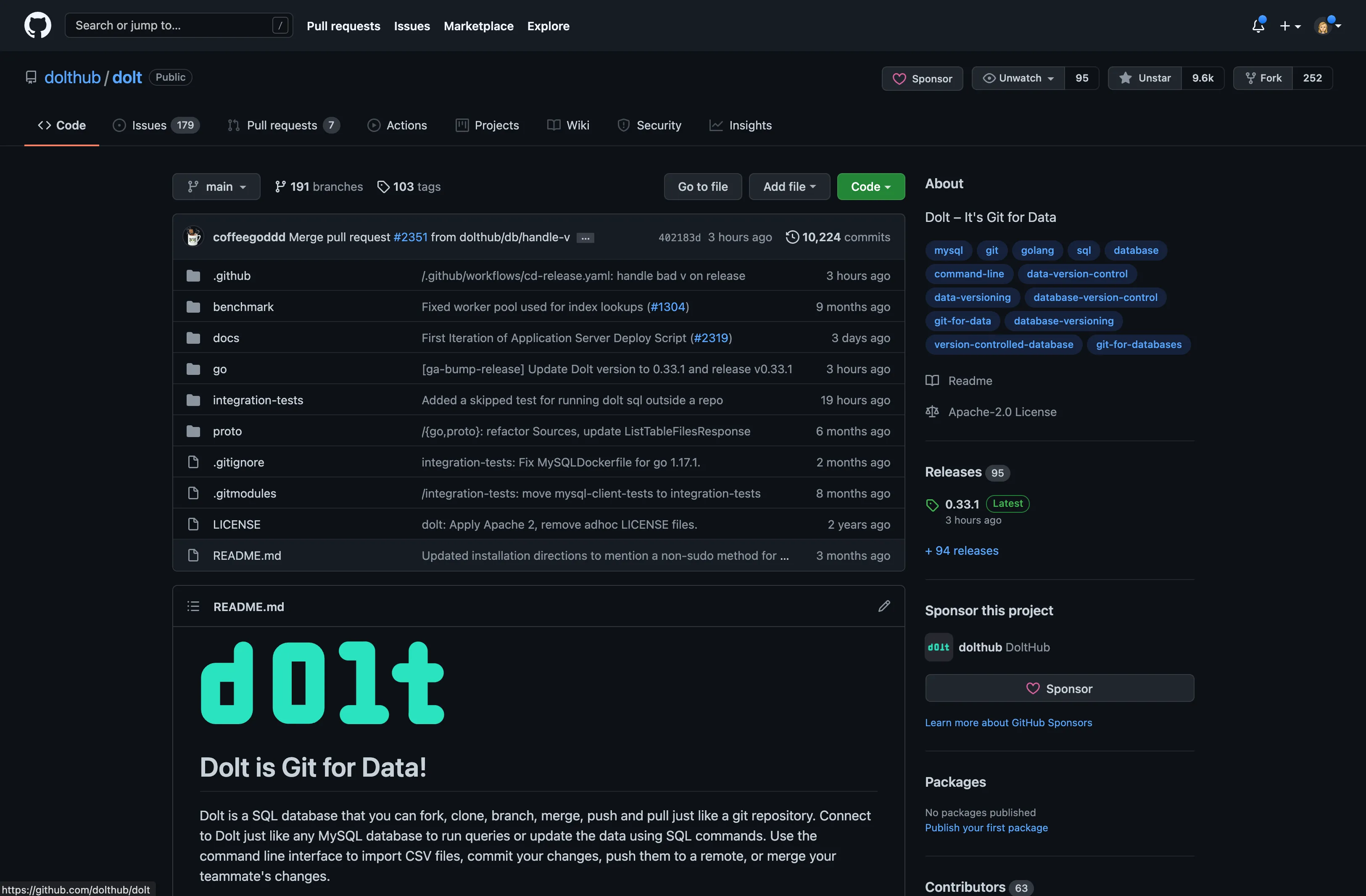Screen dimensions: 1366x896
Task: Open GitHub home via the logo icon
Action: (37, 25)
